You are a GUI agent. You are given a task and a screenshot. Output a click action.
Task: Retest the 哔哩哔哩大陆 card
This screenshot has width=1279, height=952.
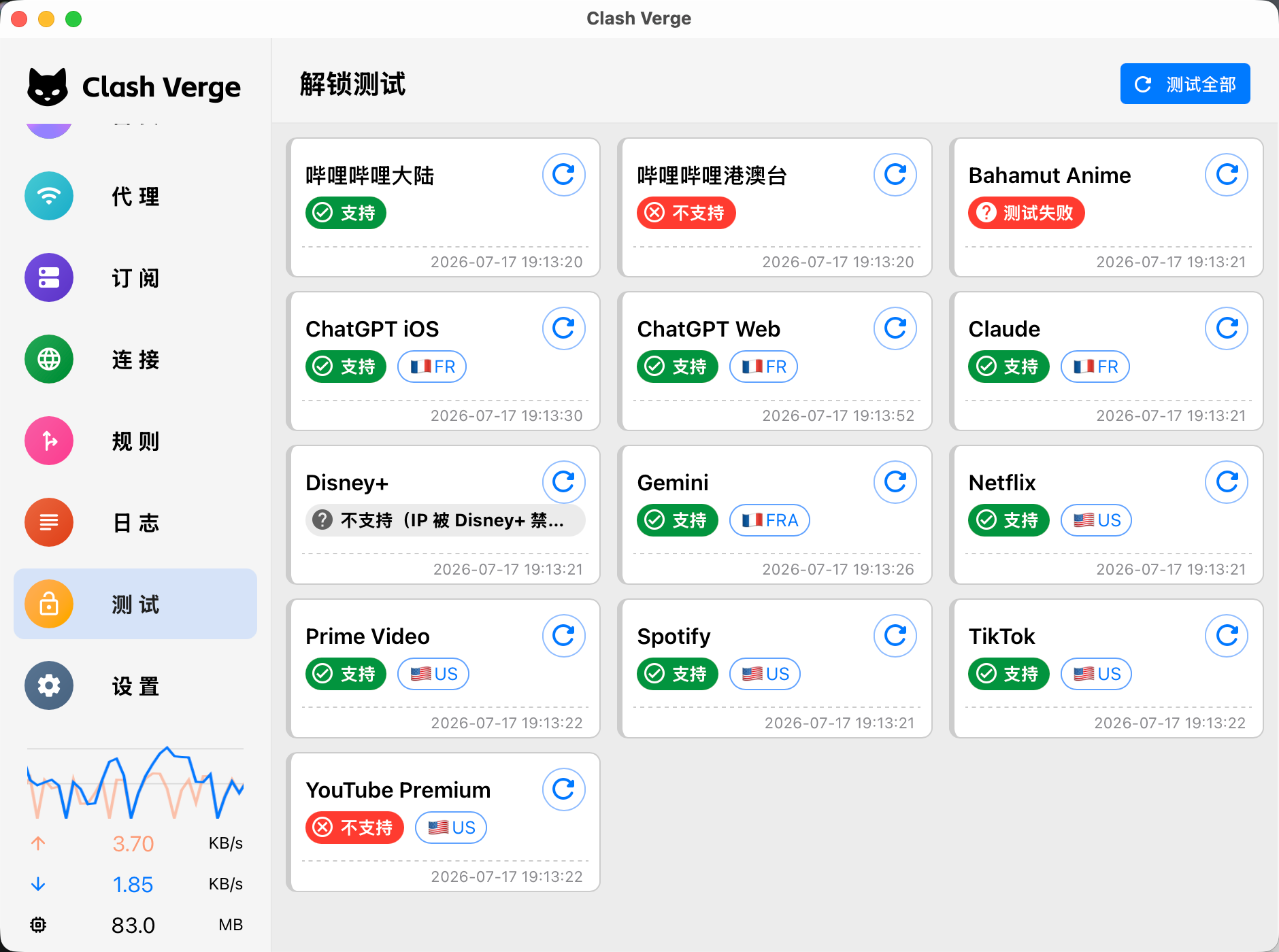[x=563, y=175]
